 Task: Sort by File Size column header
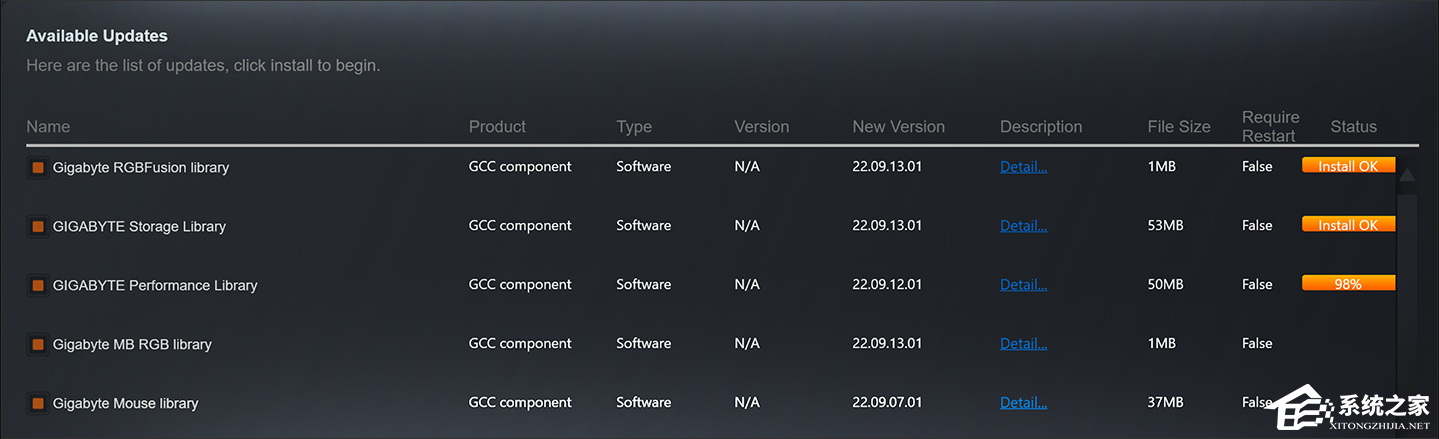1179,127
